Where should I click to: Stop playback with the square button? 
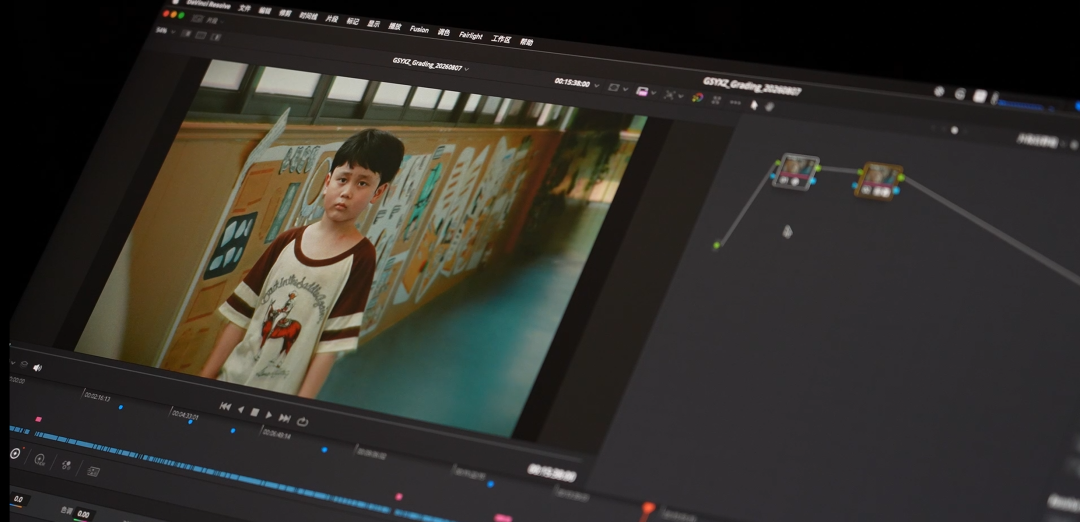tap(254, 413)
